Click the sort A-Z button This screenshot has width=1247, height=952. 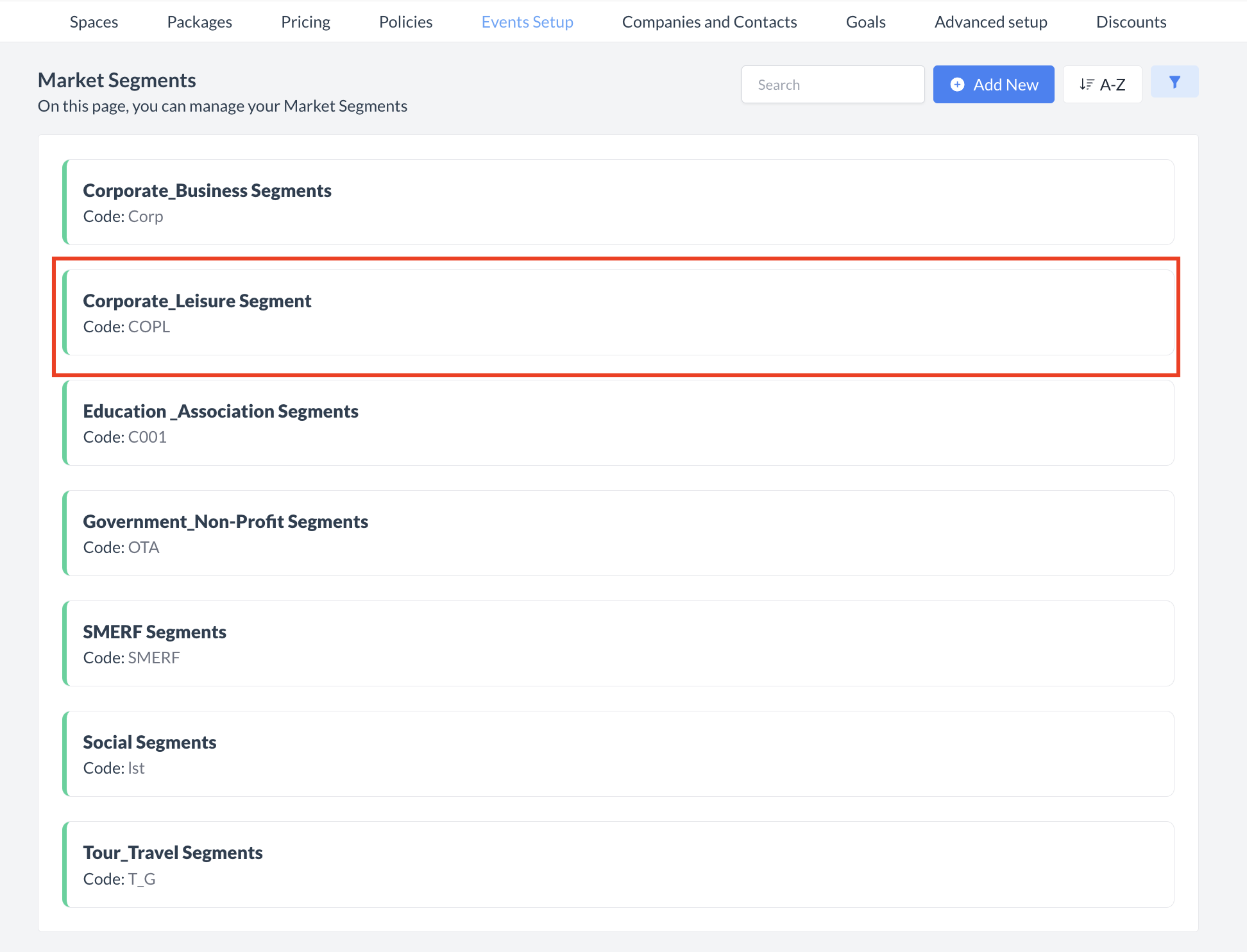click(x=1102, y=85)
